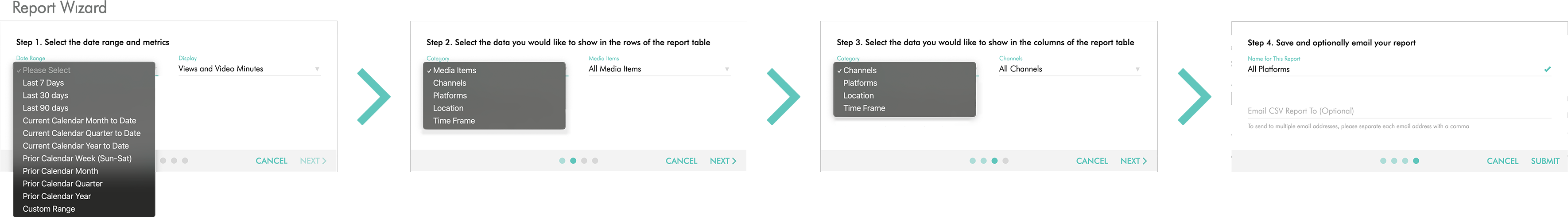Click the "Email CSV Report To" field

pyautogui.click(x=1397, y=111)
